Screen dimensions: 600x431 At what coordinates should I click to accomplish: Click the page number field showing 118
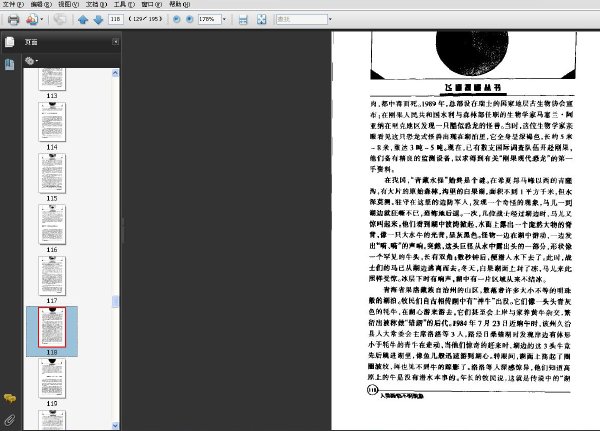coord(116,19)
